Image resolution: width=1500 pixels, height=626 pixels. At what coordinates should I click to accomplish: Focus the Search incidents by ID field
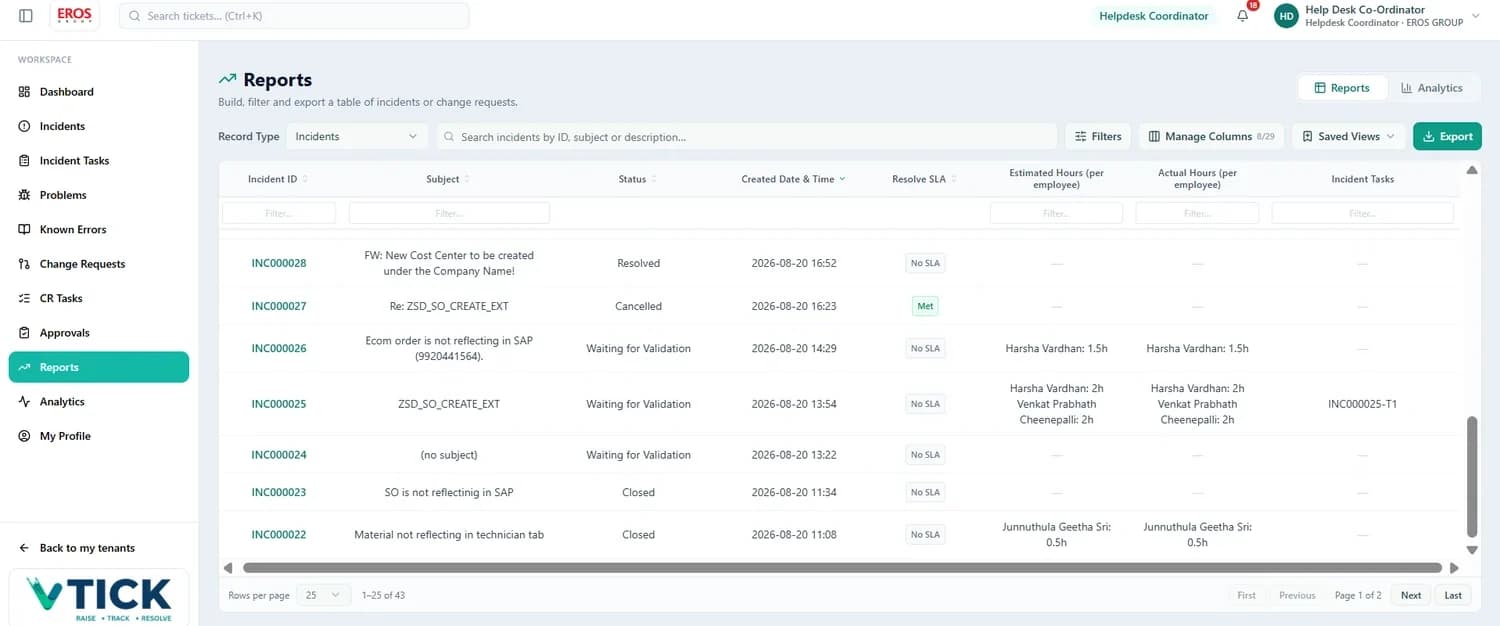pyautogui.click(x=747, y=137)
